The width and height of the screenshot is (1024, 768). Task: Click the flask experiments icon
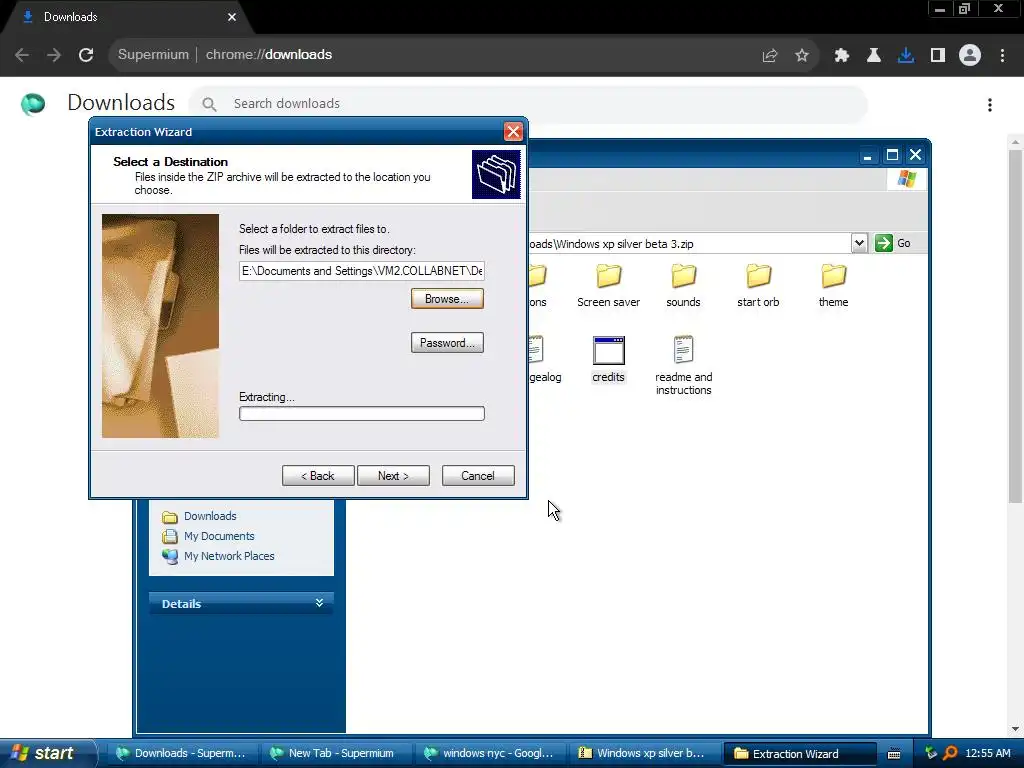click(x=874, y=55)
